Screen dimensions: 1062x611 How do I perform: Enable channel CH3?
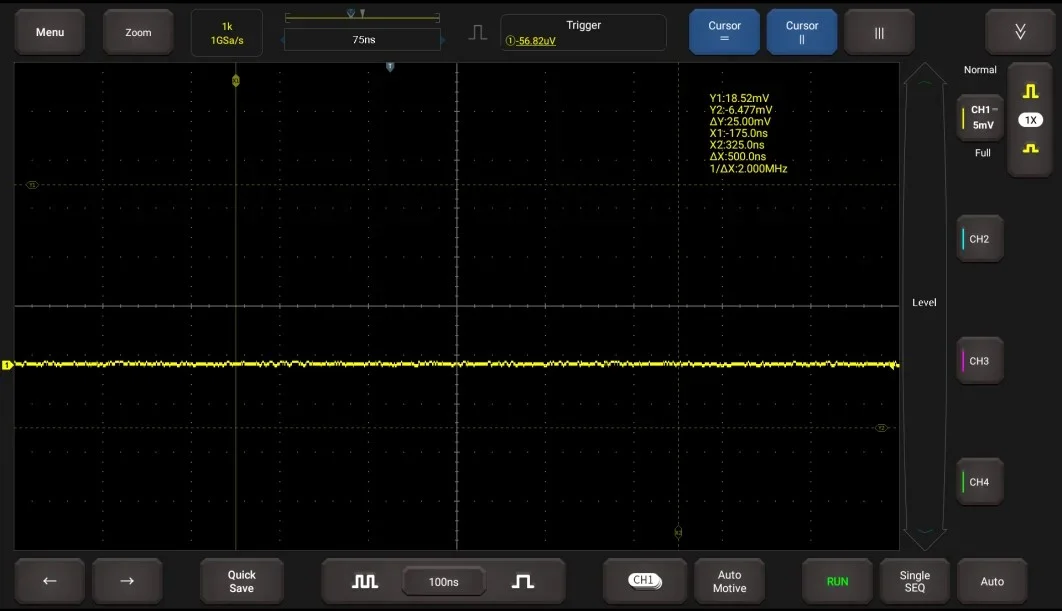pyautogui.click(x=979, y=361)
